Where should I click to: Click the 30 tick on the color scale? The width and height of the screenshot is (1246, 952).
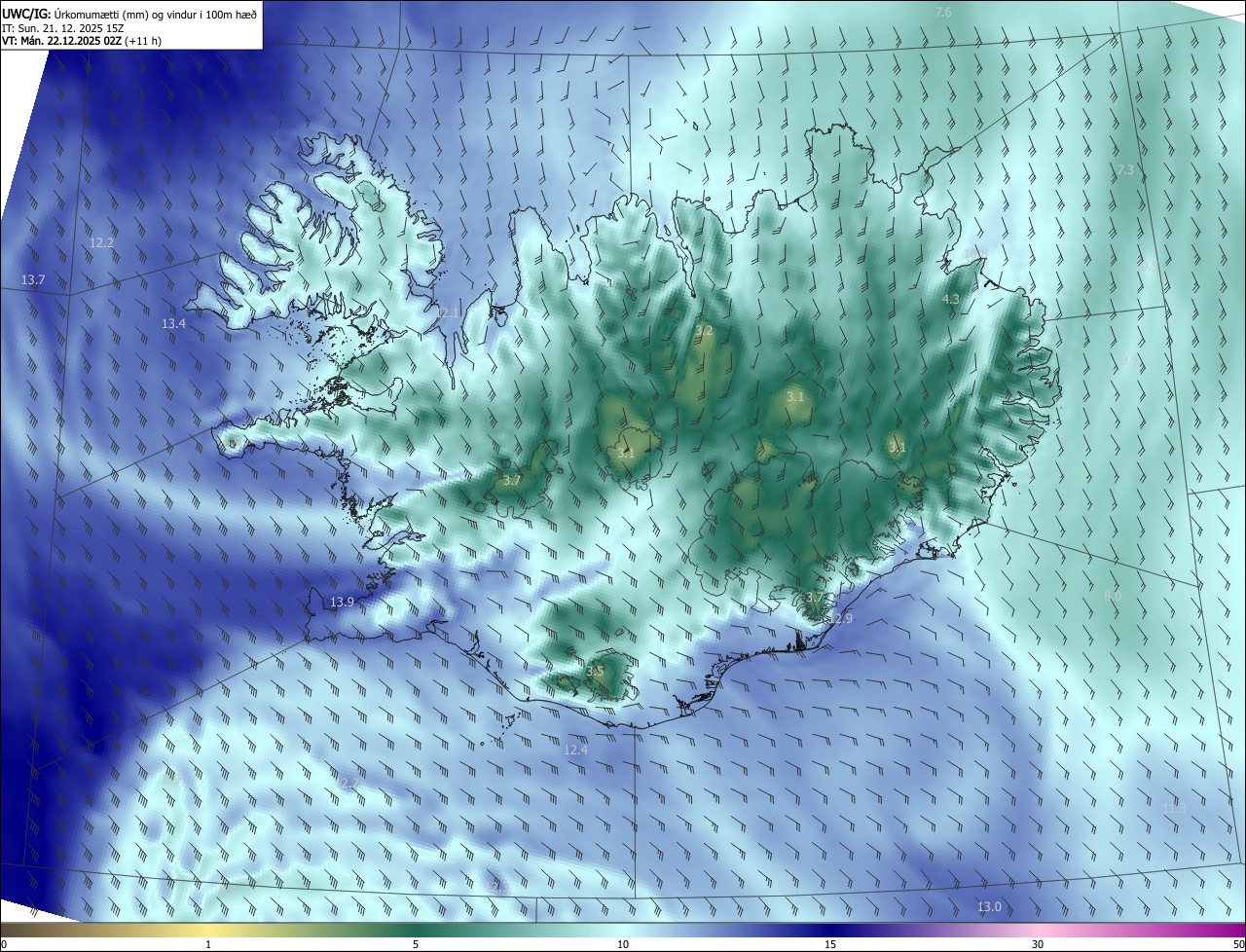[x=1038, y=944]
